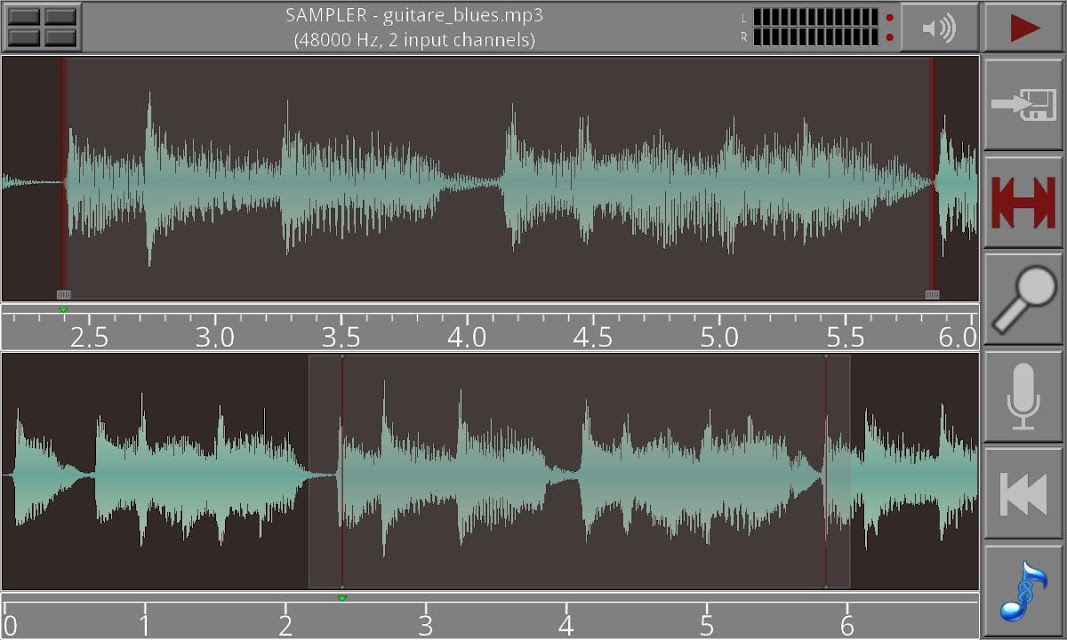Click the green marker on the lower time ruler
Screen dimensions: 1067x640
click(x=342, y=598)
